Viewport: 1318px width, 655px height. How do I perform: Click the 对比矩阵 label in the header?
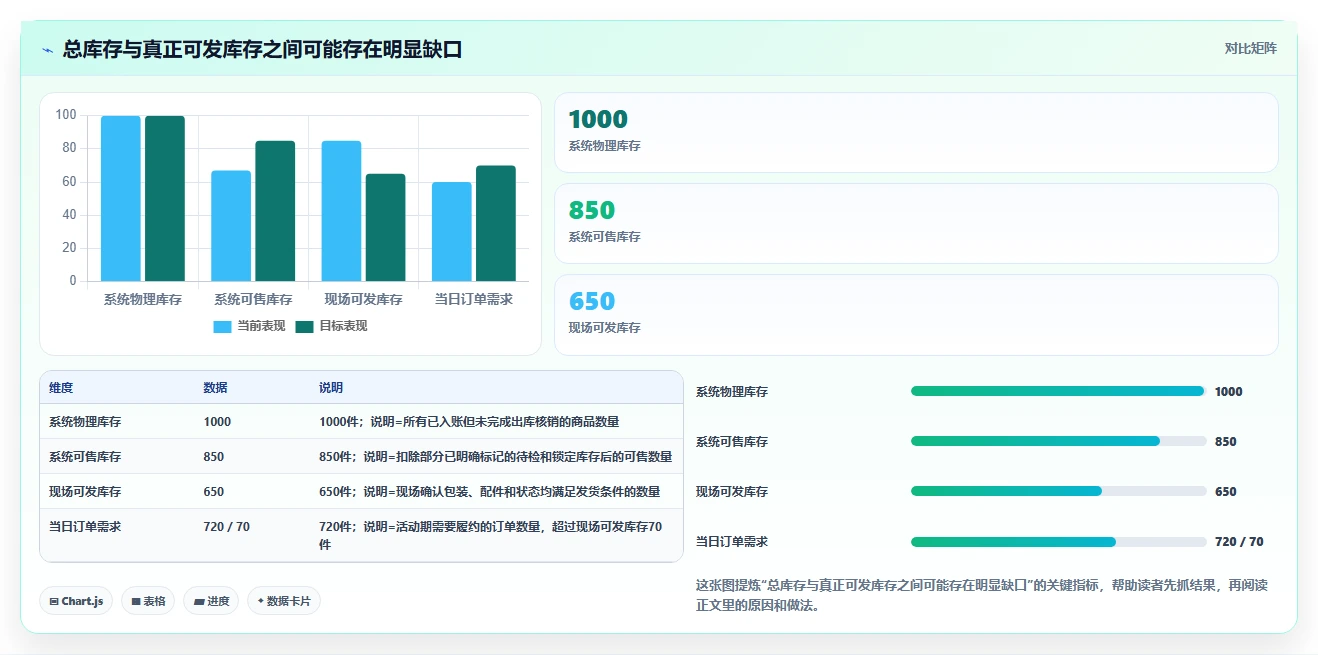click(x=1250, y=48)
